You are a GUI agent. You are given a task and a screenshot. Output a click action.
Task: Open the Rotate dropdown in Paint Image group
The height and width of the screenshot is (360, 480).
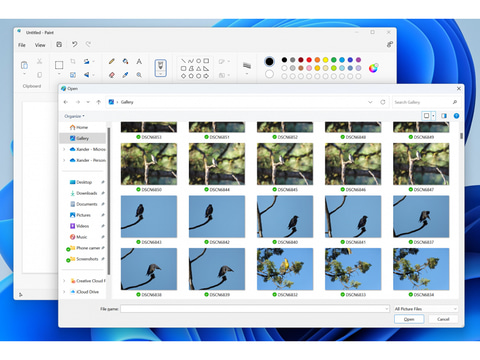point(93,61)
